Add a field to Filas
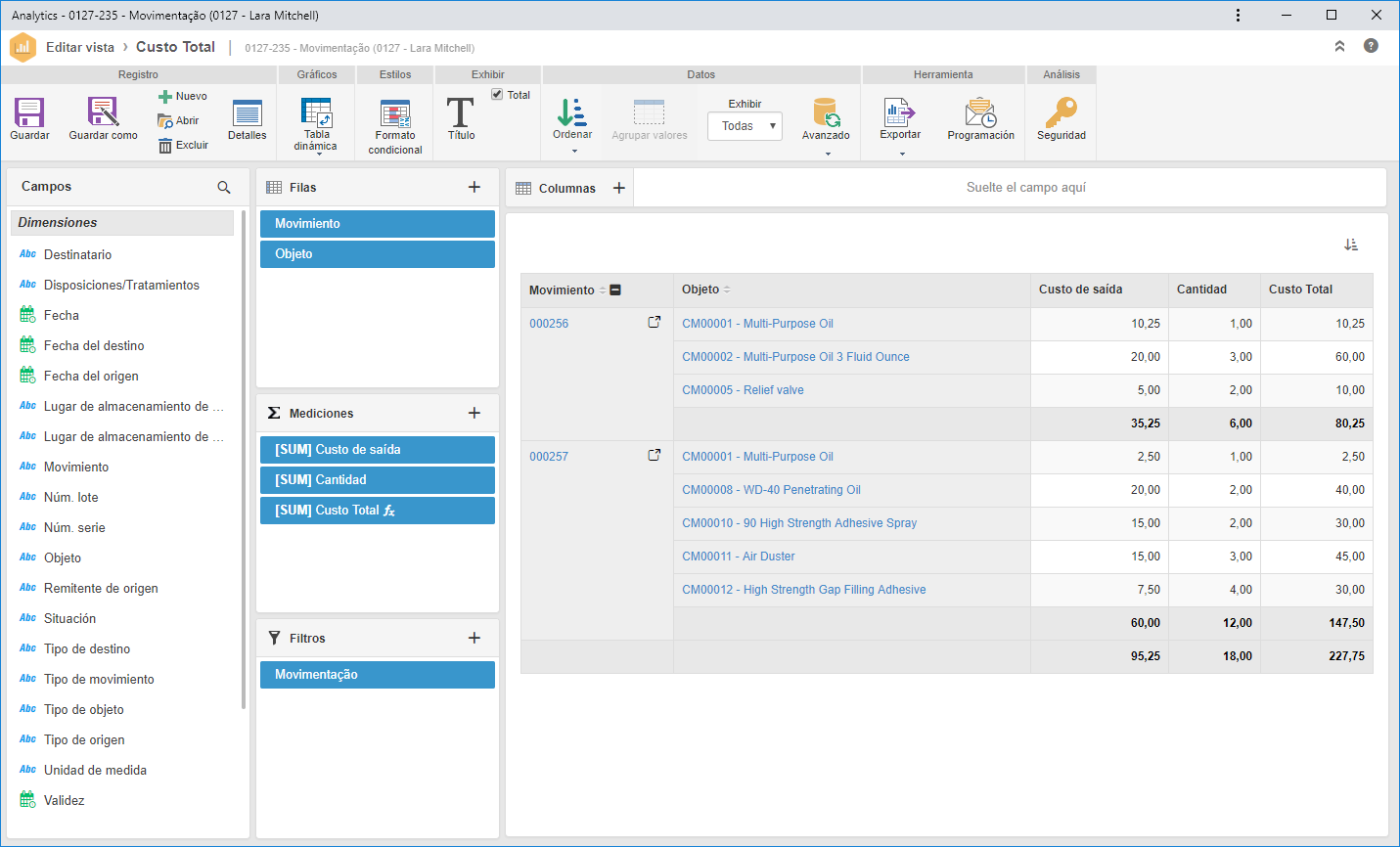 (x=474, y=187)
